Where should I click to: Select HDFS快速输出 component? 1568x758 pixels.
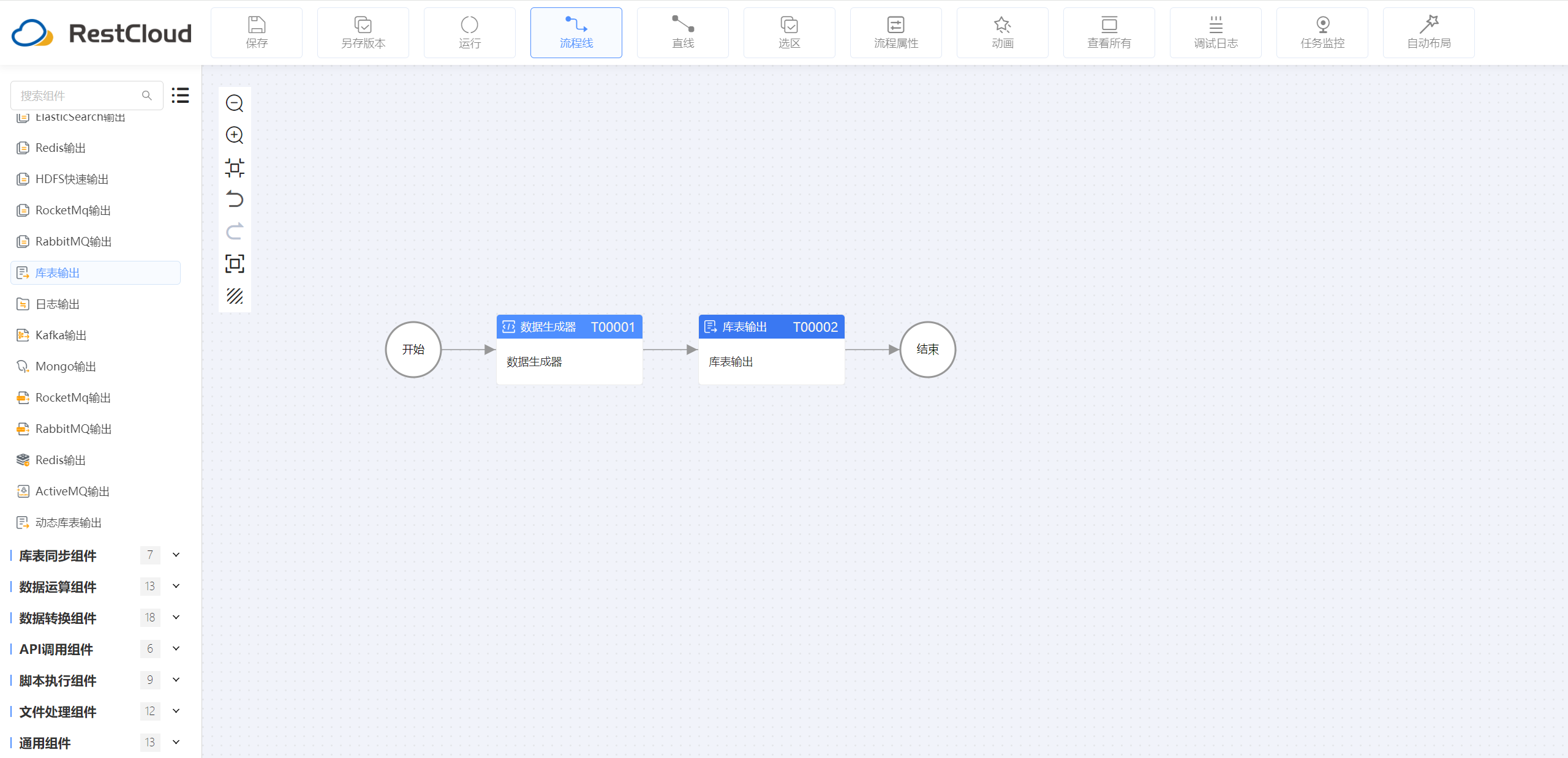click(x=96, y=179)
